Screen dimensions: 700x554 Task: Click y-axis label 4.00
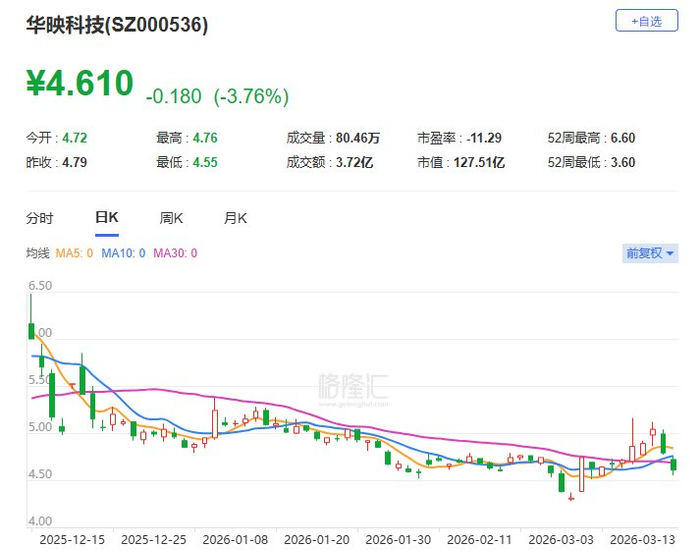[40, 521]
